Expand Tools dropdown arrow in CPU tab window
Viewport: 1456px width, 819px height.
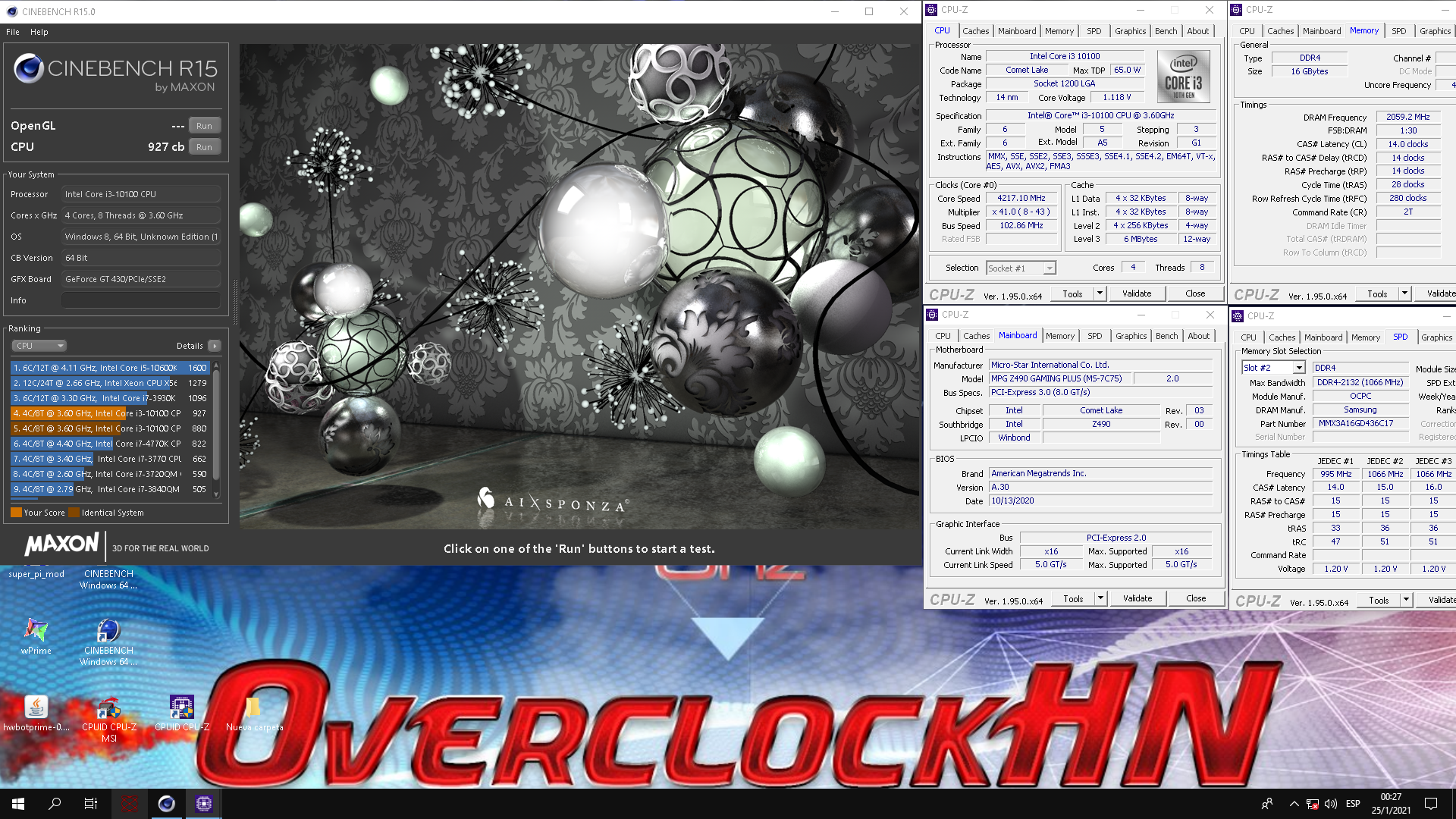[x=1100, y=293]
